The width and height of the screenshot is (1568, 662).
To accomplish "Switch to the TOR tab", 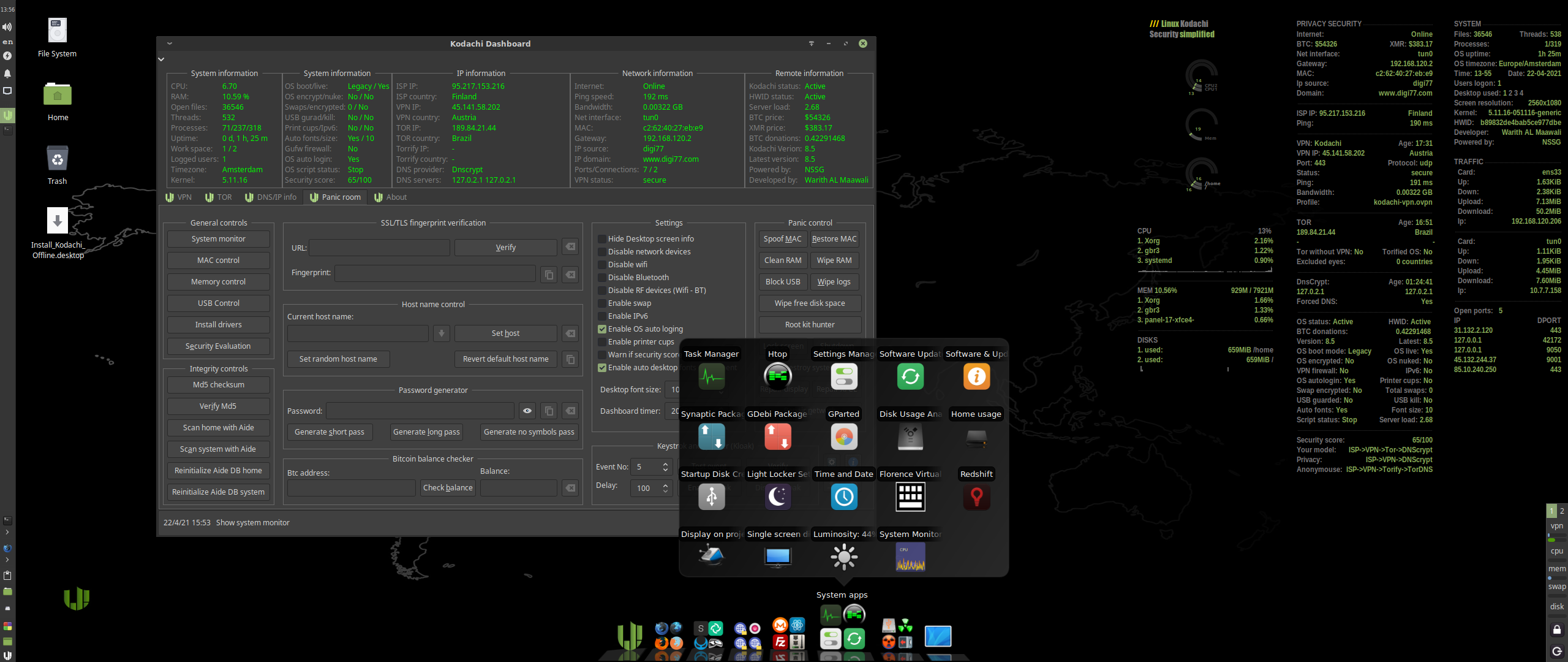I will (x=218, y=197).
